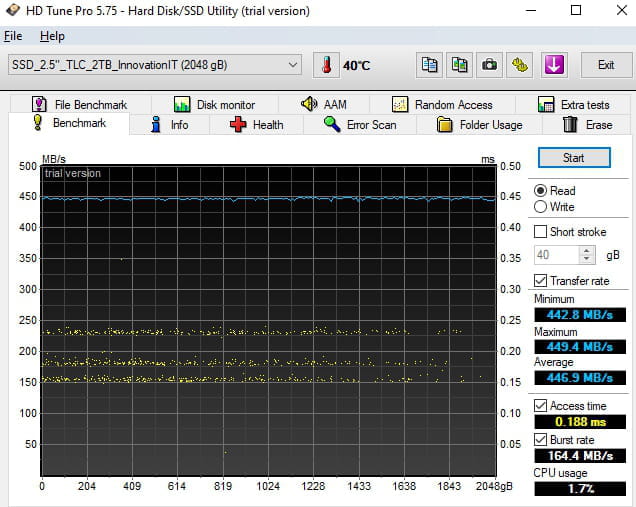
Task: Click the Start benchmark button
Action: 574,157
